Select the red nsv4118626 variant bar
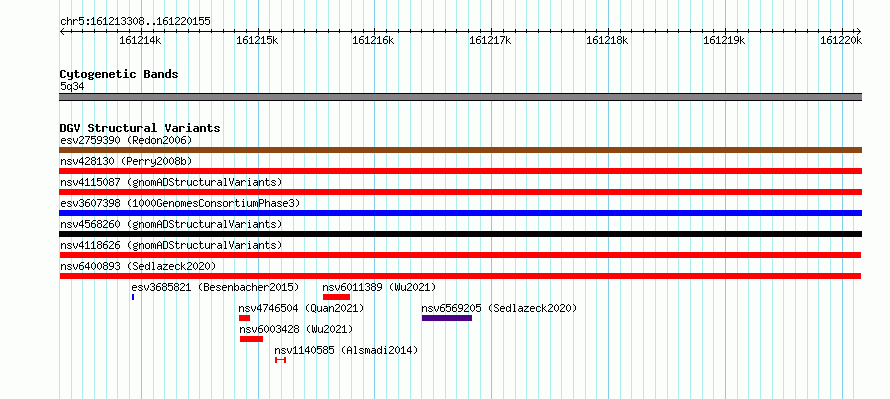 click(460, 255)
